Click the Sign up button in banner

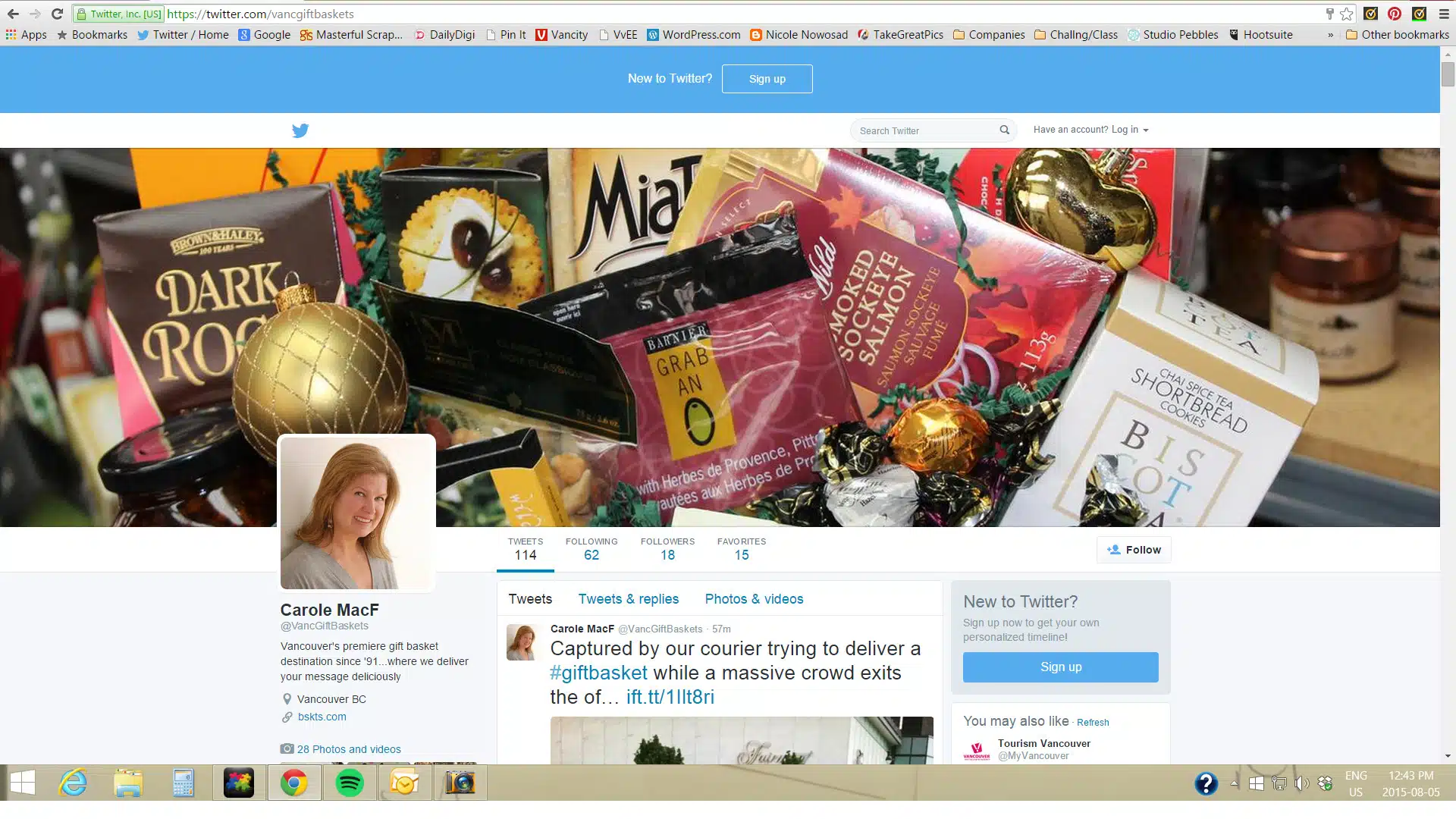pyautogui.click(x=767, y=79)
